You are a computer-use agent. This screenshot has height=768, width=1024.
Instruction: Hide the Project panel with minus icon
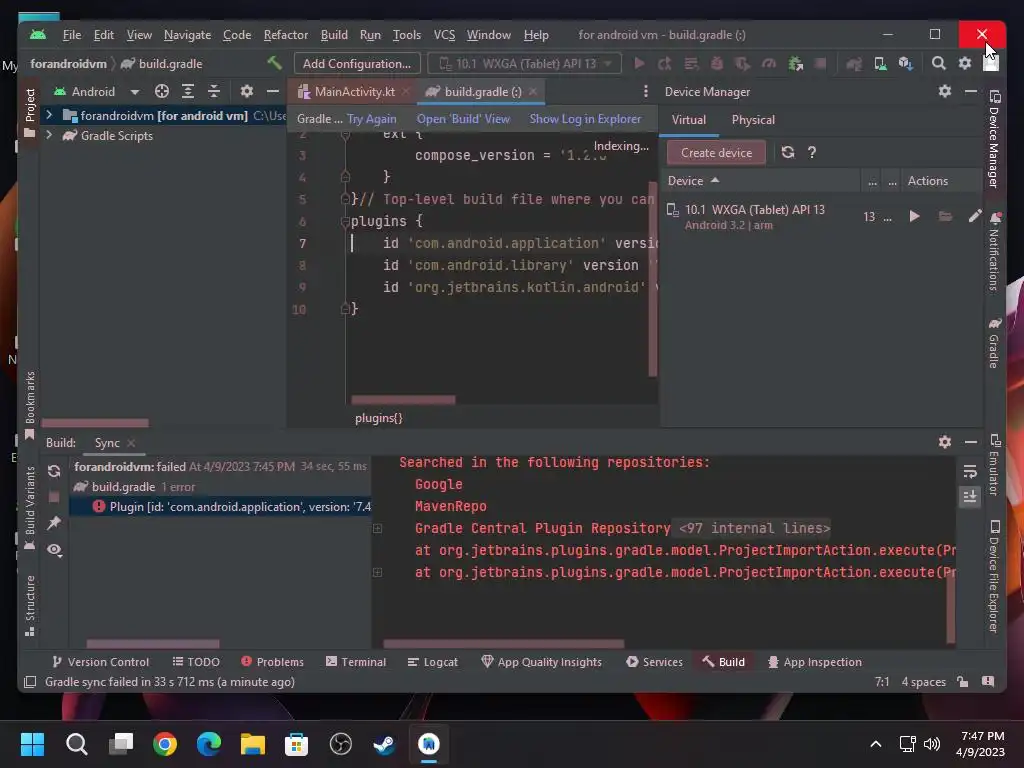[x=273, y=91]
